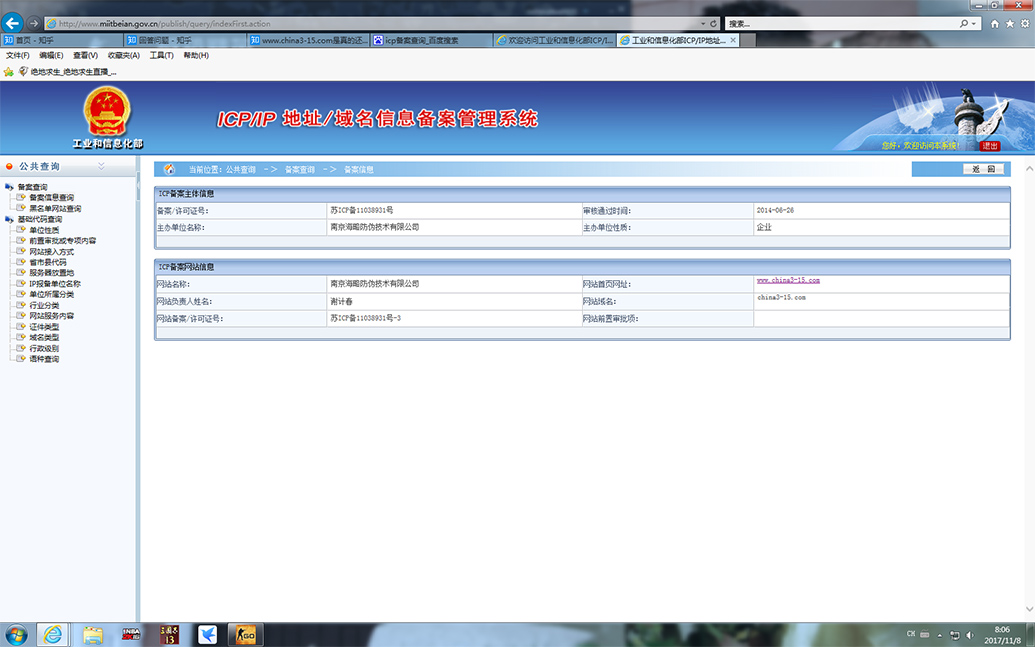Open Internet Explorer from the taskbar
The height and width of the screenshot is (647, 1035).
[53, 635]
